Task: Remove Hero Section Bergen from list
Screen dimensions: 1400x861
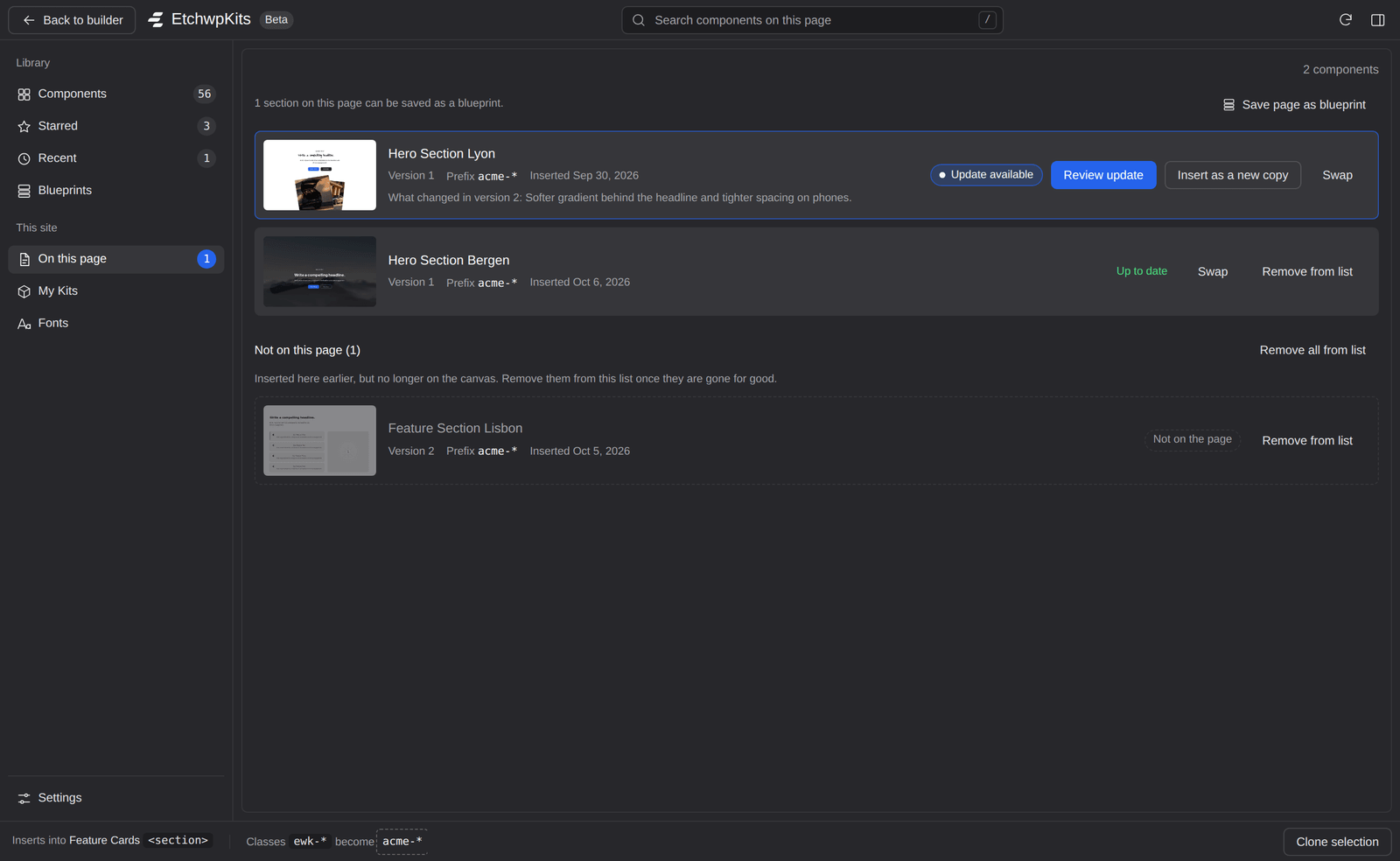Action: [1307, 271]
